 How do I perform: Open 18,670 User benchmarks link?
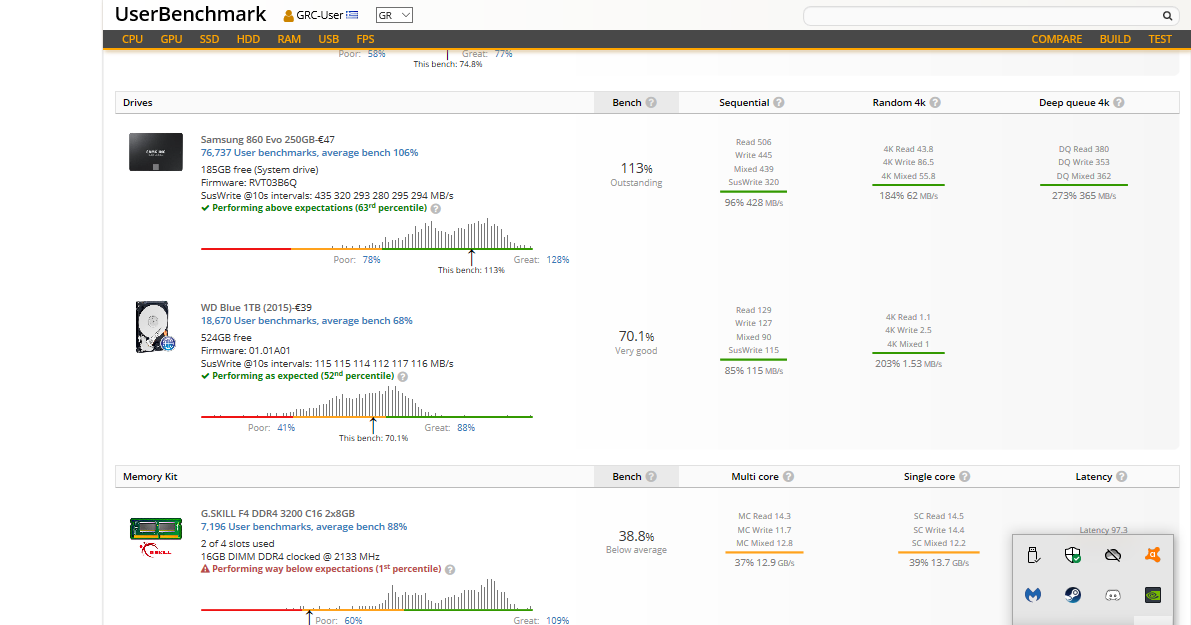point(306,320)
